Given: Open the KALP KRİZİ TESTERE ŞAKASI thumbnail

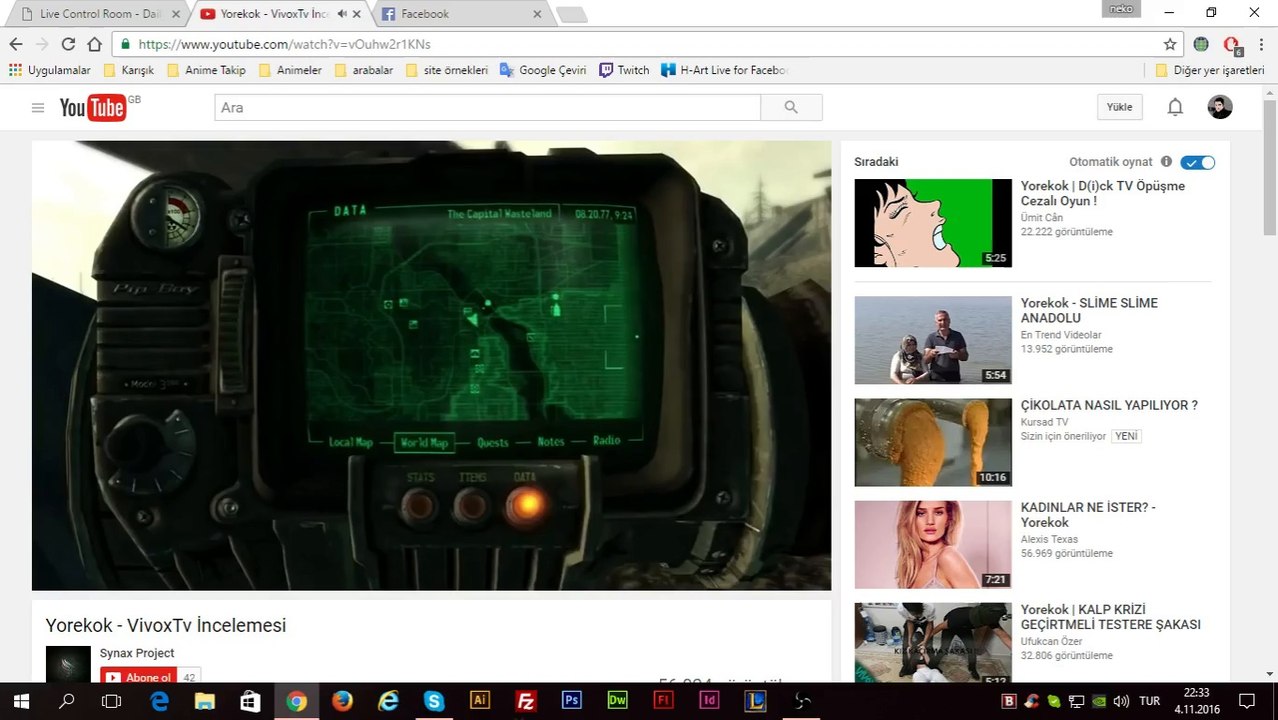Looking at the screenshot, I should [x=933, y=642].
